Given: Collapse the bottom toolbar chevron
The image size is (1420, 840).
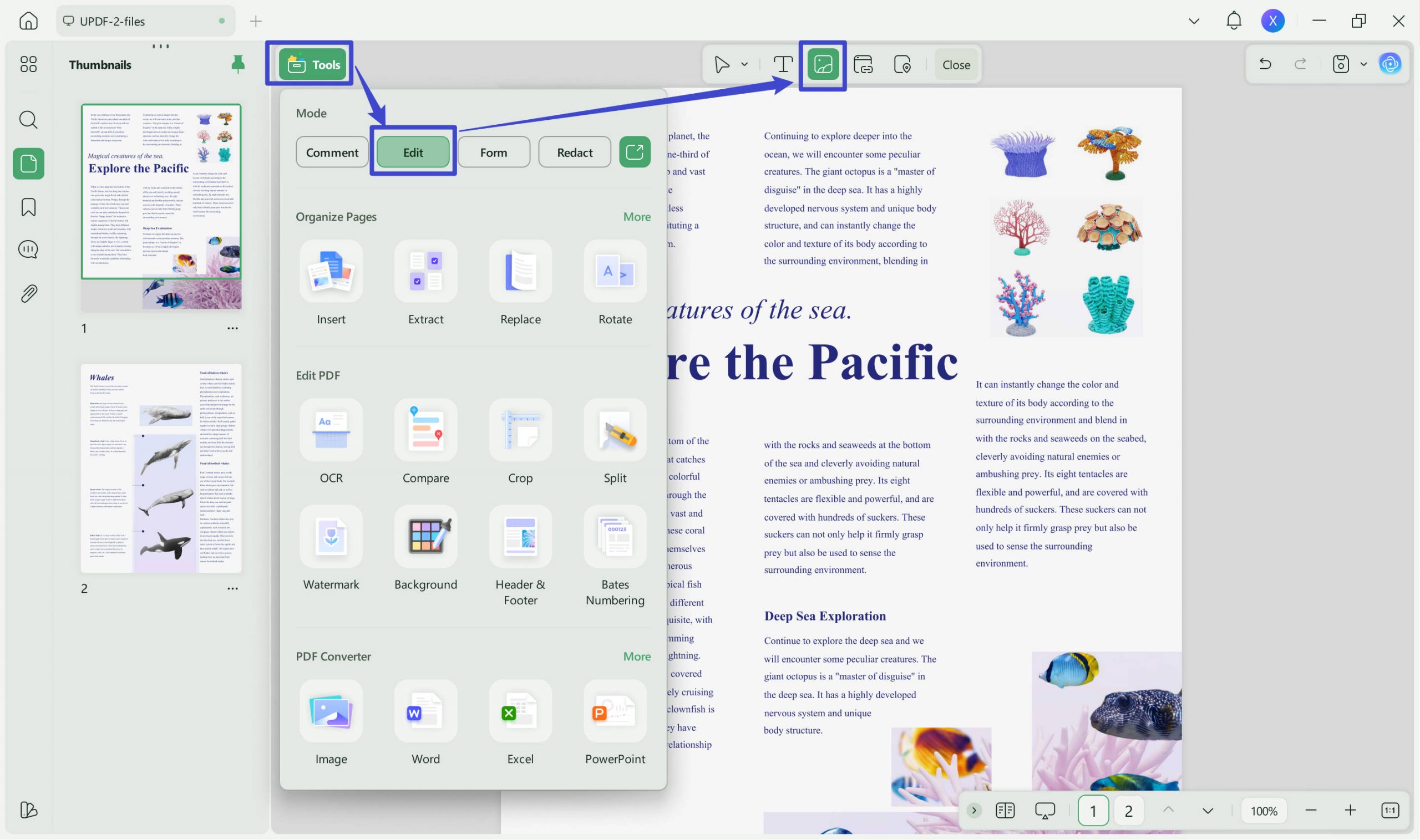Looking at the screenshot, I should click(x=974, y=811).
